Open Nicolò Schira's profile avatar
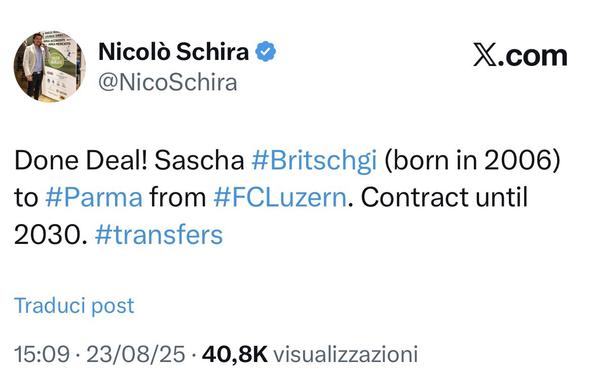 tap(50, 66)
